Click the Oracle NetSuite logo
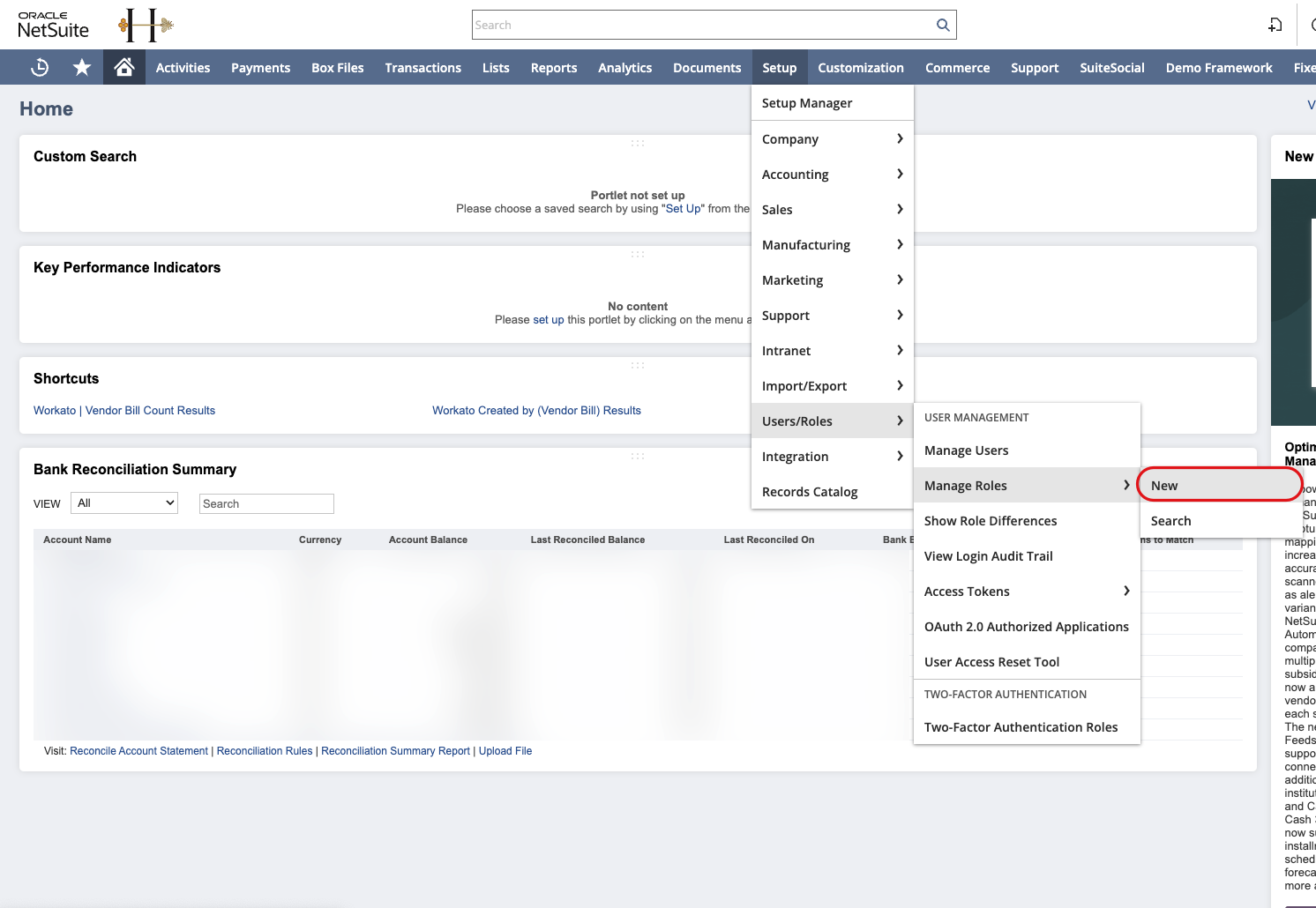Image resolution: width=1316 pixels, height=908 pixels. (x=53, y=24)
